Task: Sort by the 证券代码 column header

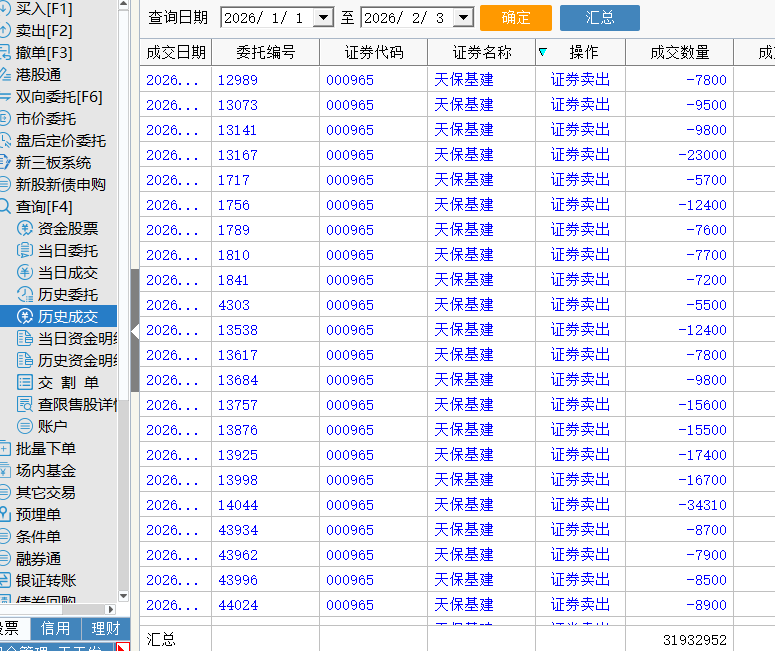Action: click(374, 52)
